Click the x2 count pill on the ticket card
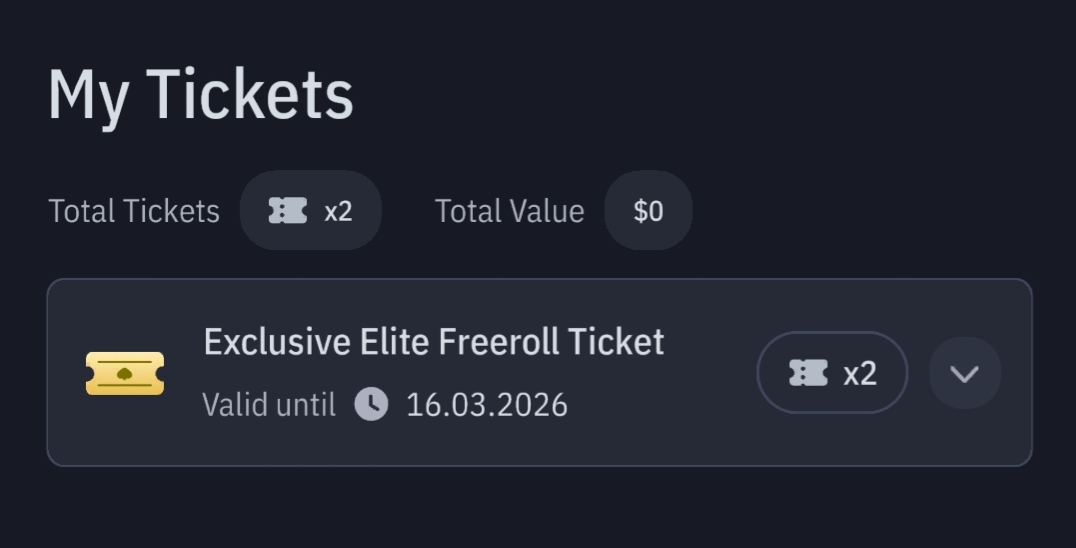 [832, 373]
